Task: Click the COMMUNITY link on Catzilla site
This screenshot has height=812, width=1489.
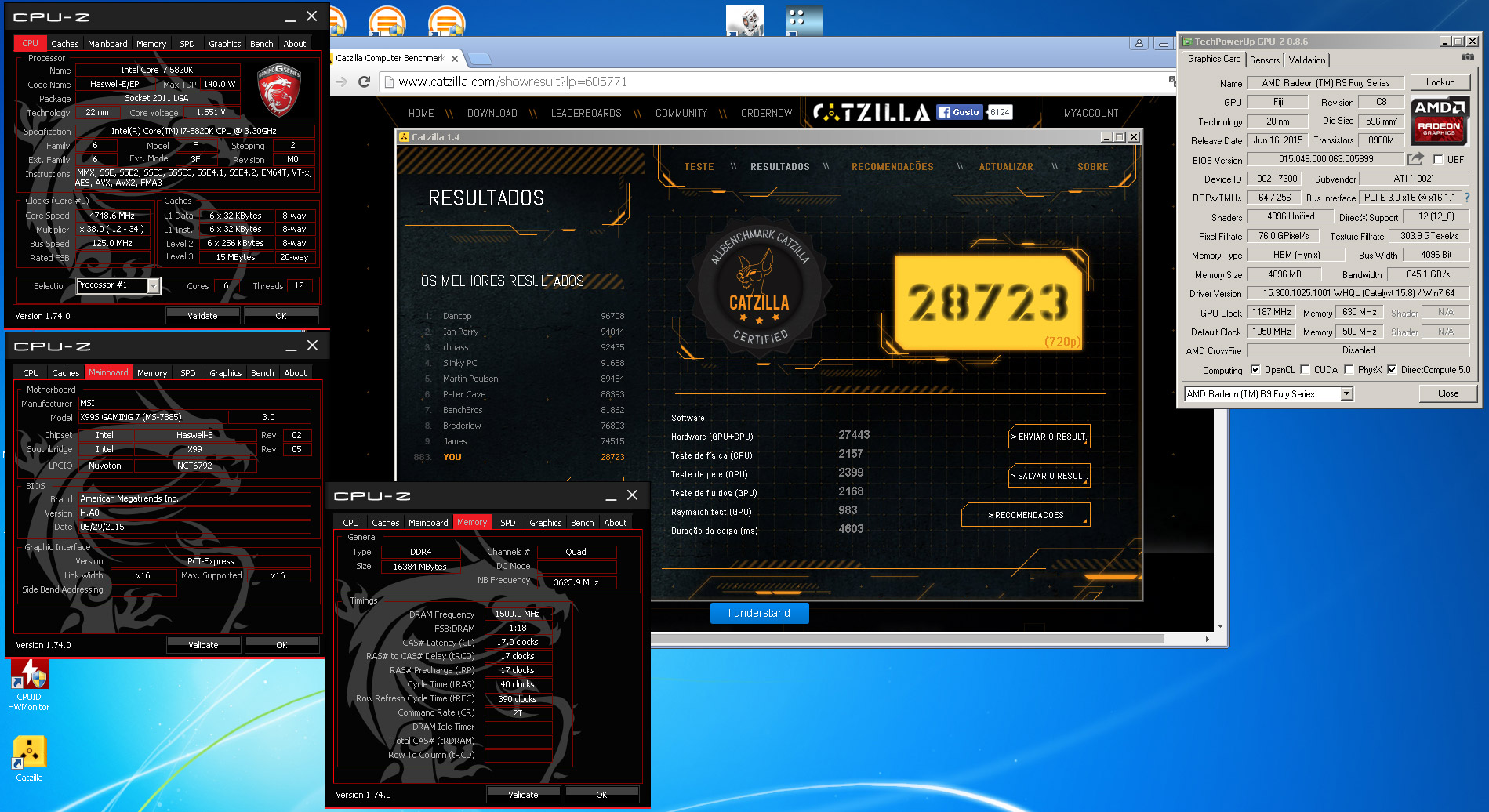Action: click(x=681, y=114)
